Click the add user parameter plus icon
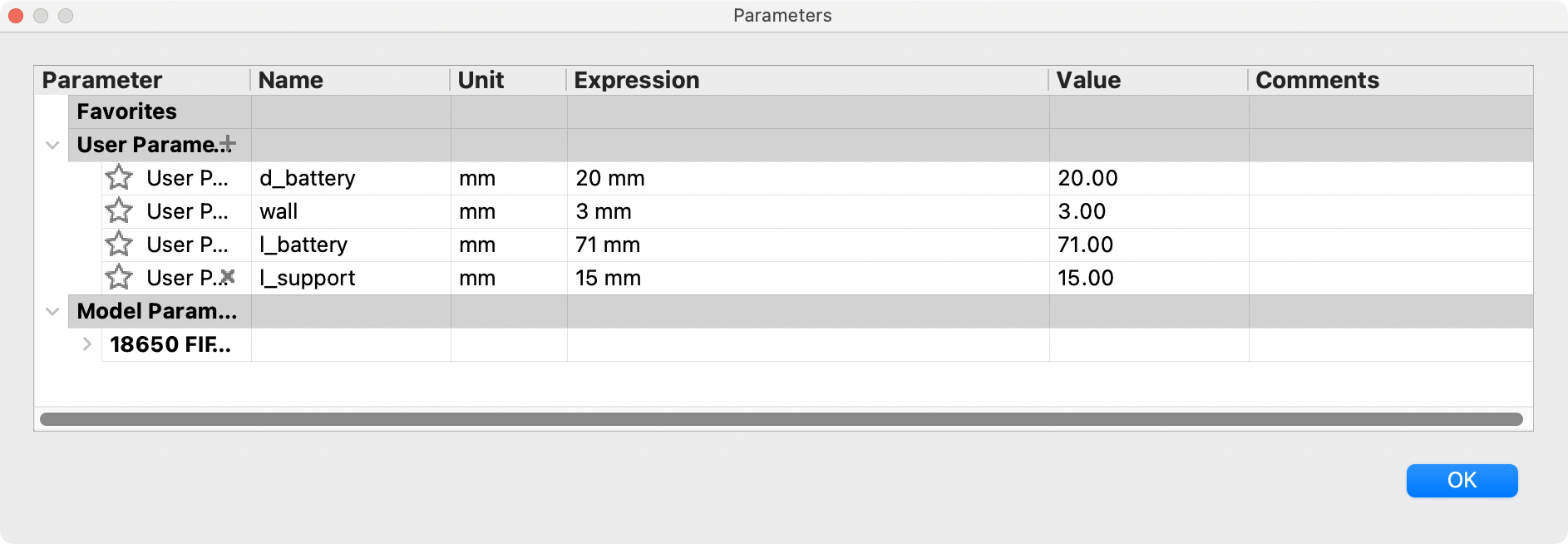Image resolution: width=1568 pixels, height=544 pixels. pyautogui.click(x=228, y=145)
